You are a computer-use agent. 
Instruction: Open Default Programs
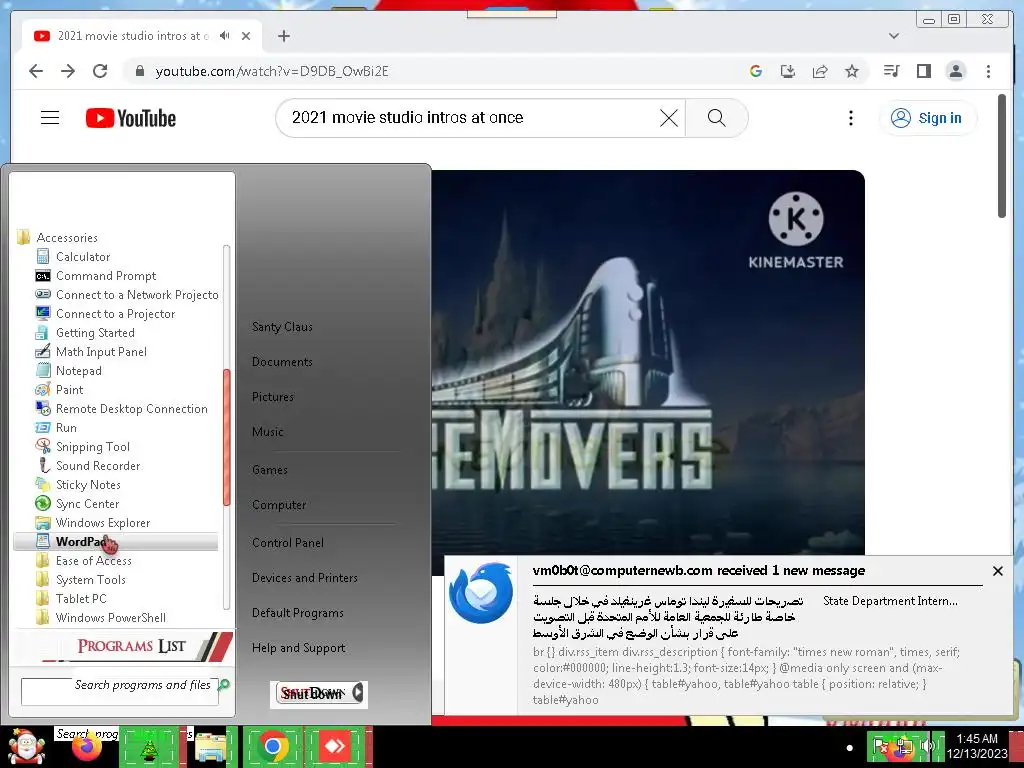[298, 613]
